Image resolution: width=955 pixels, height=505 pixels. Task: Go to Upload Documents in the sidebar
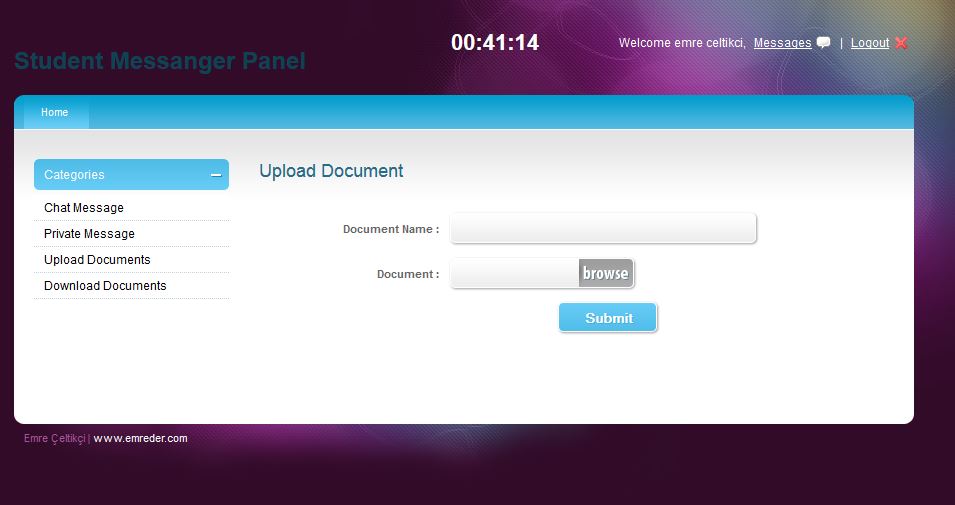coord(97,260)
